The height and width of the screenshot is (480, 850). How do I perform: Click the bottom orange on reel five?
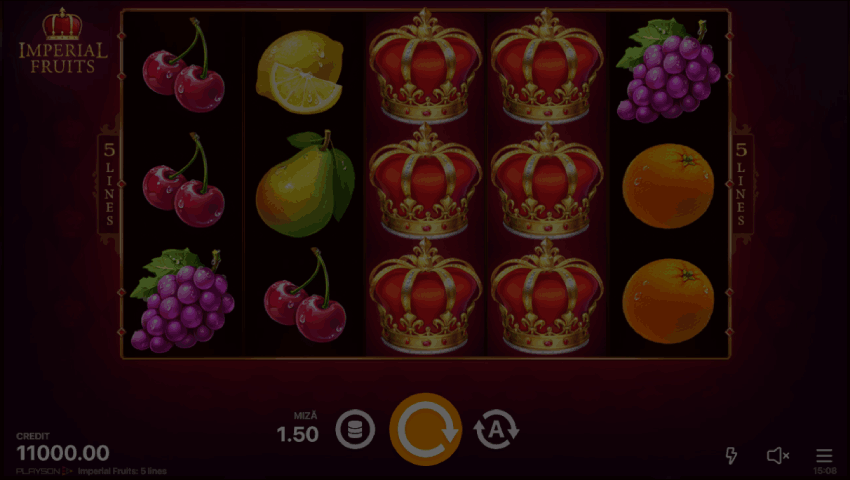pos(668,301)
